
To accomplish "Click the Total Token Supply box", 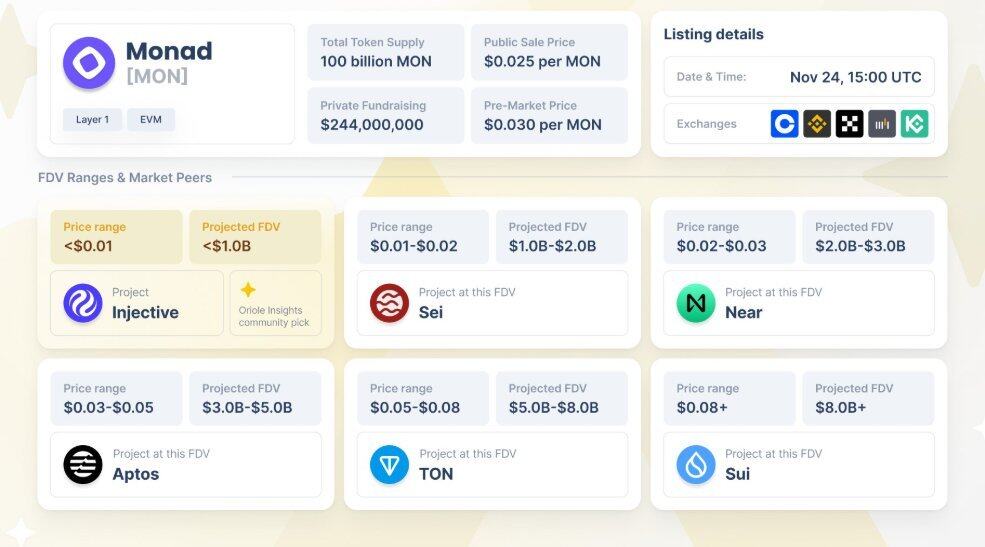I will point(385,53).
